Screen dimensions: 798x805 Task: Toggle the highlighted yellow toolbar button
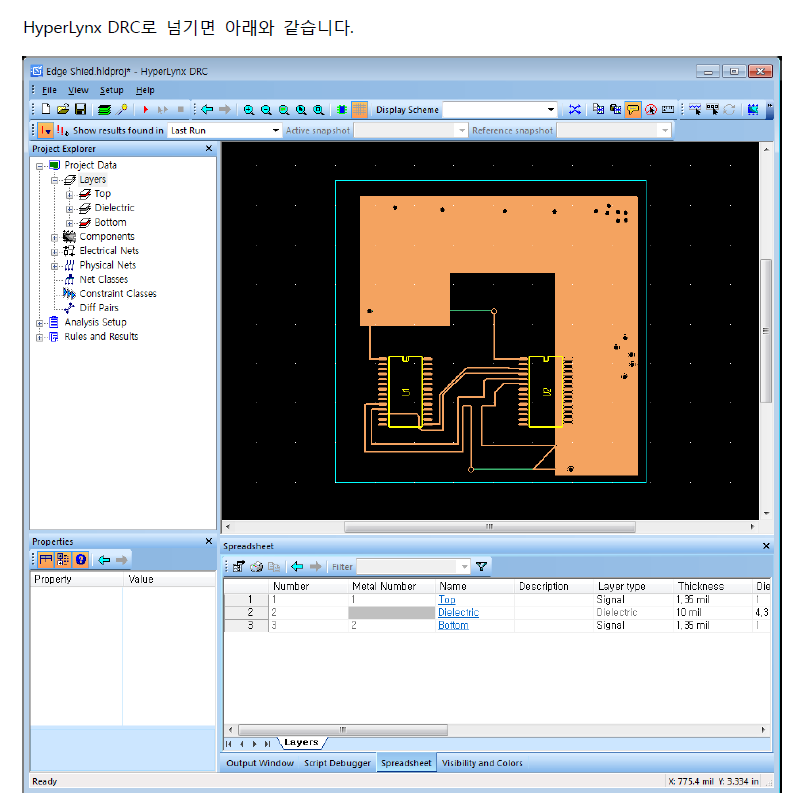point(633,110)
